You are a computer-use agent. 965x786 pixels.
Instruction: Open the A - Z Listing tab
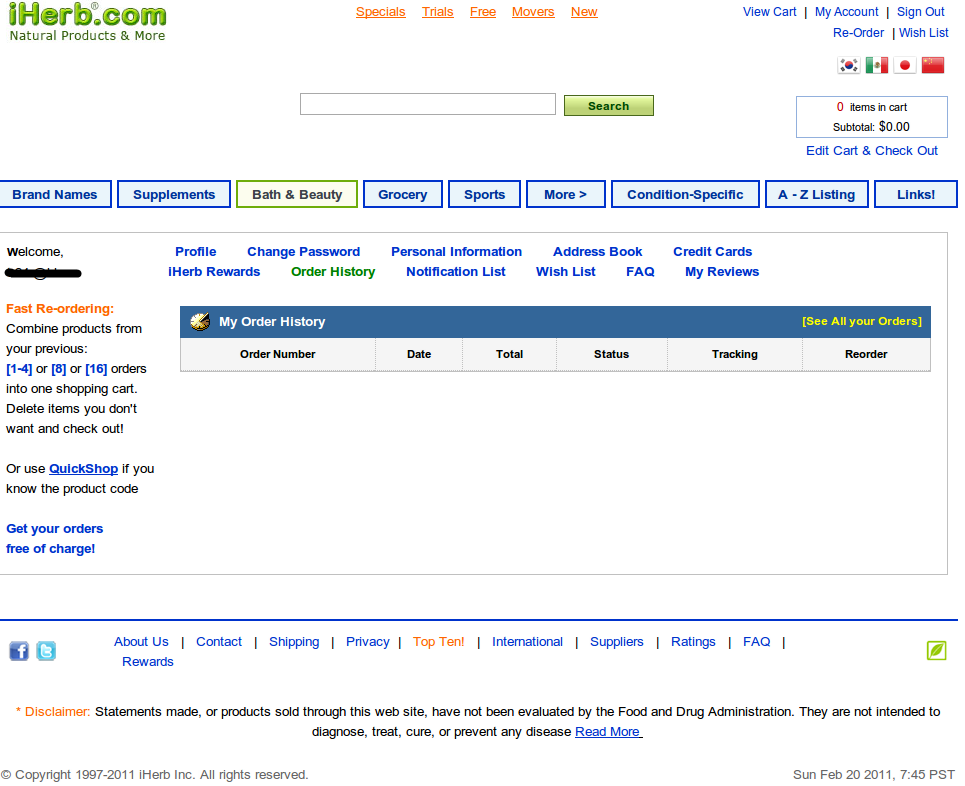click(817, 194)
